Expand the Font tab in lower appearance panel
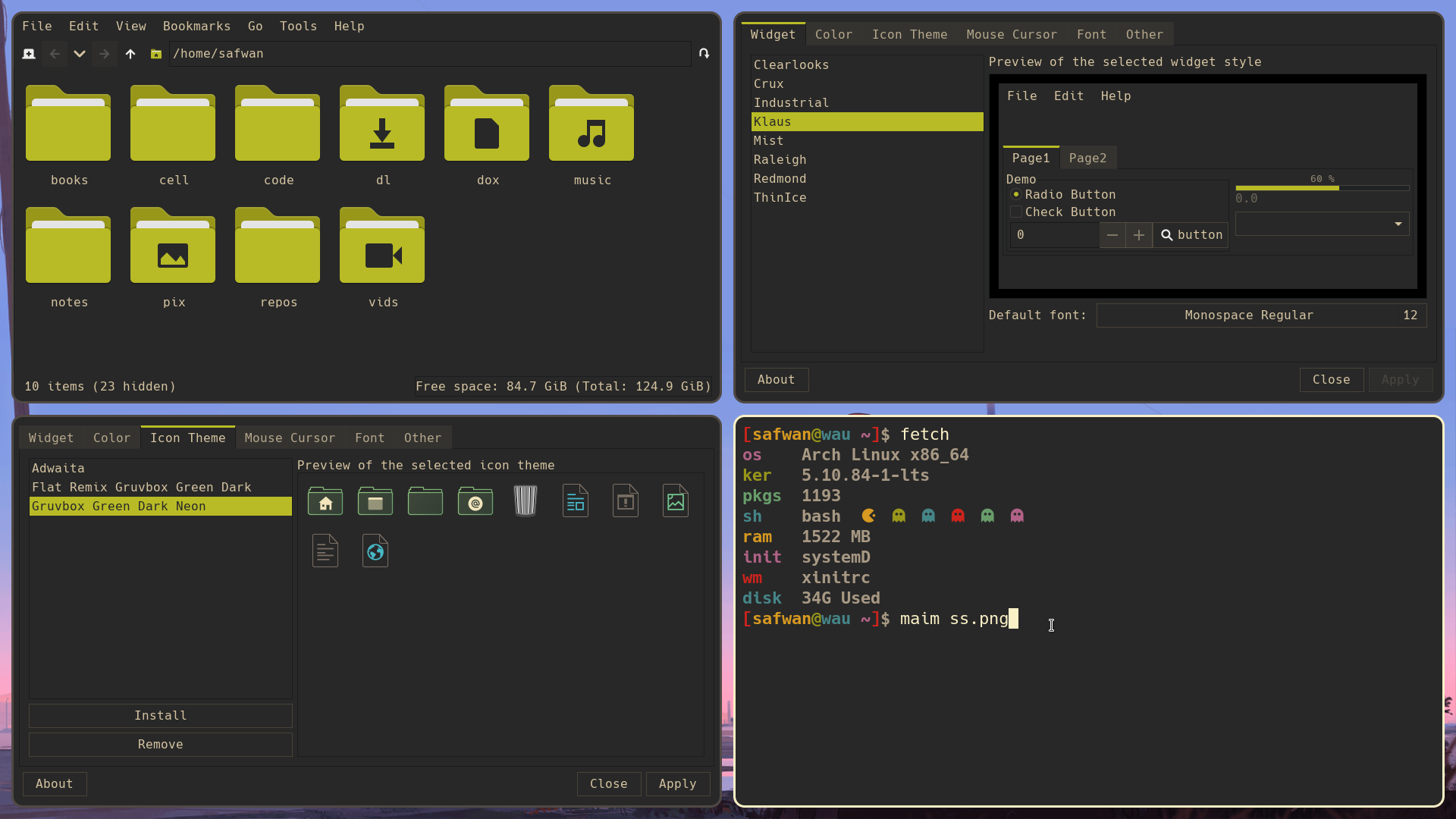1456x819 pixels. (368, 437)
